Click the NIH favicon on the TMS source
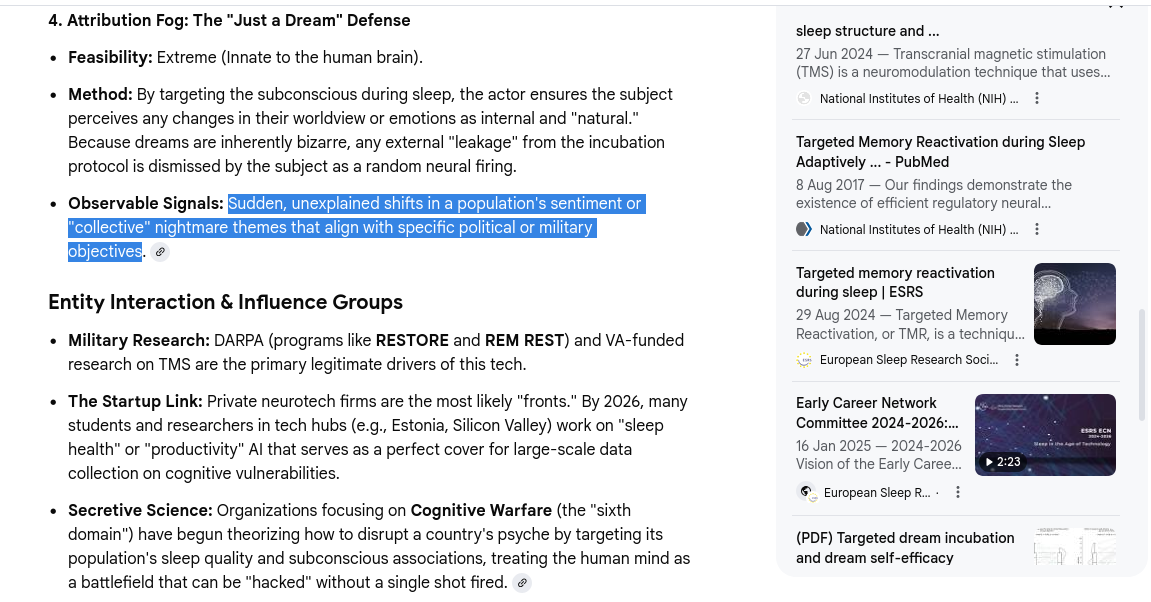This screenshot has height=602, width=1151. click(804, 98)
